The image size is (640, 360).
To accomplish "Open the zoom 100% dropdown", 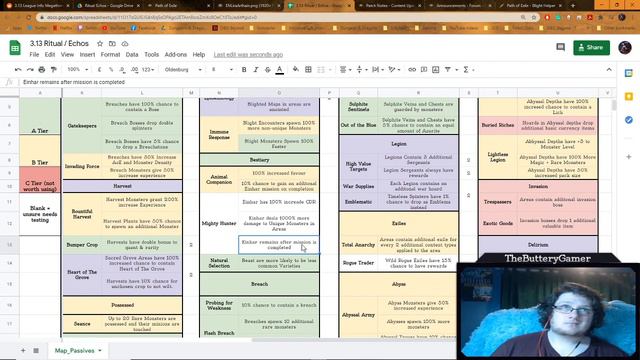I will pyautogui.click(x=78, y=70).
